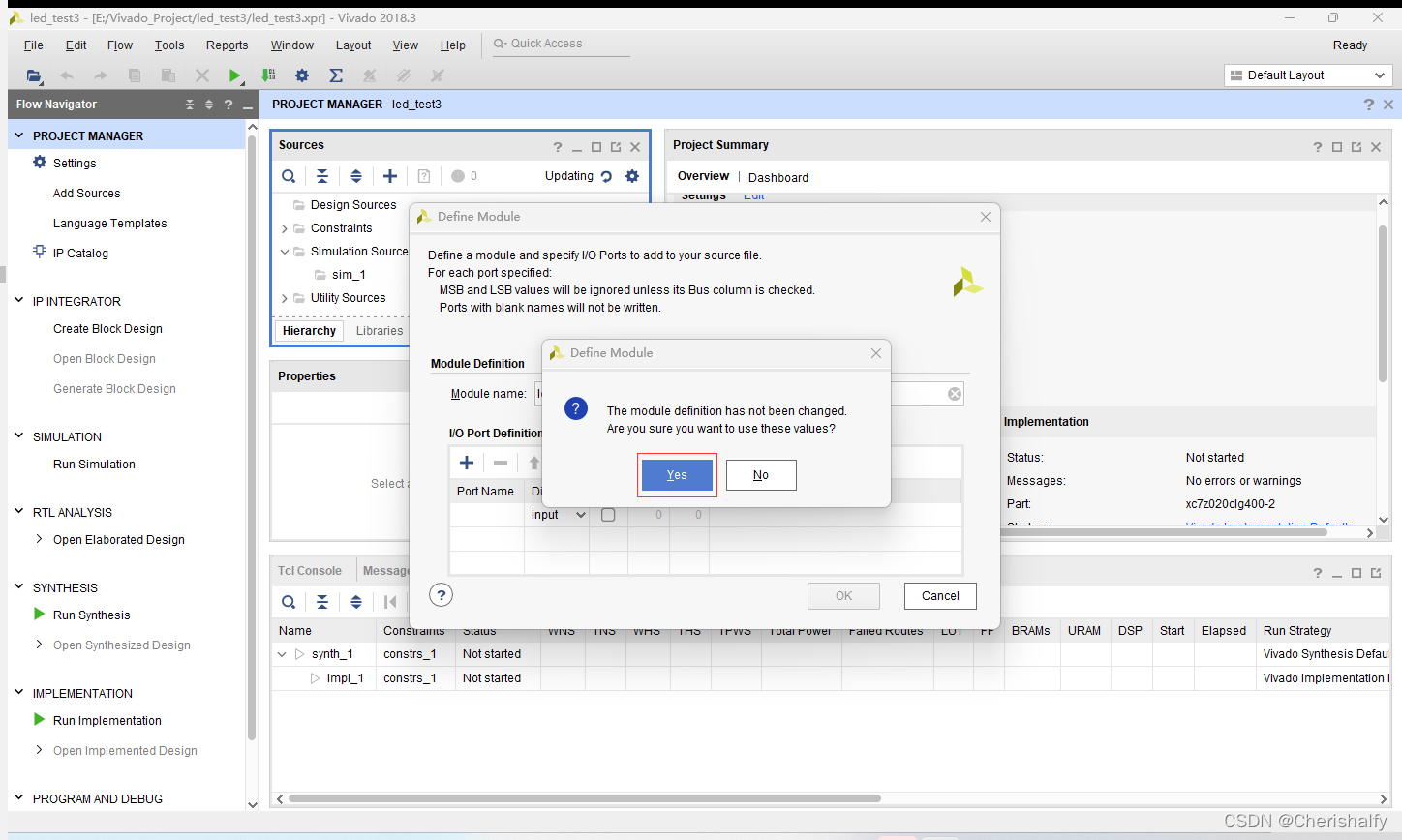Expand Open Elaborated Design item

point(39,539)
